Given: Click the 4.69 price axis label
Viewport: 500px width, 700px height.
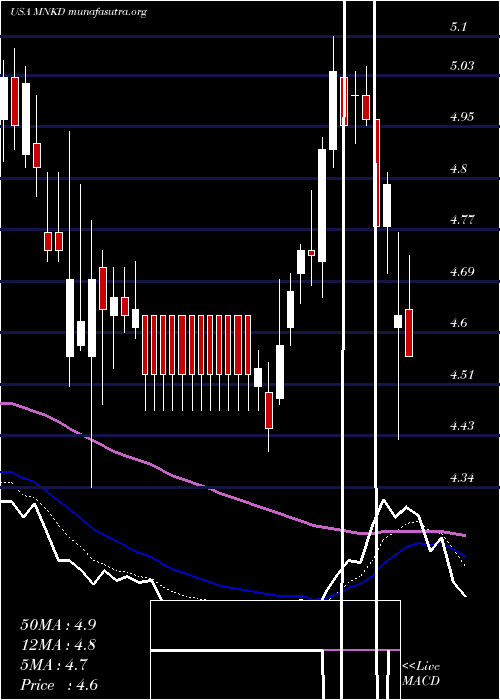Looking at the screenshot, I should (x=462, y=272).
